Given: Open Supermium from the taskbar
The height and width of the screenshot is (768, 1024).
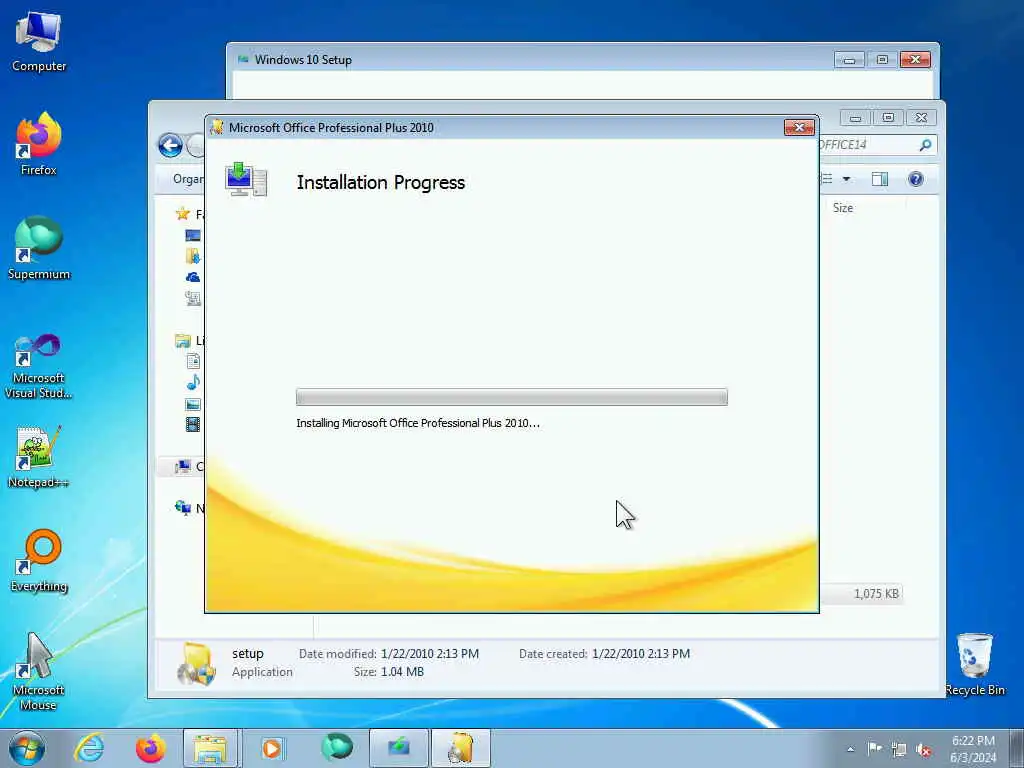Looking at the screenshot, I should (x=337, y=748).
